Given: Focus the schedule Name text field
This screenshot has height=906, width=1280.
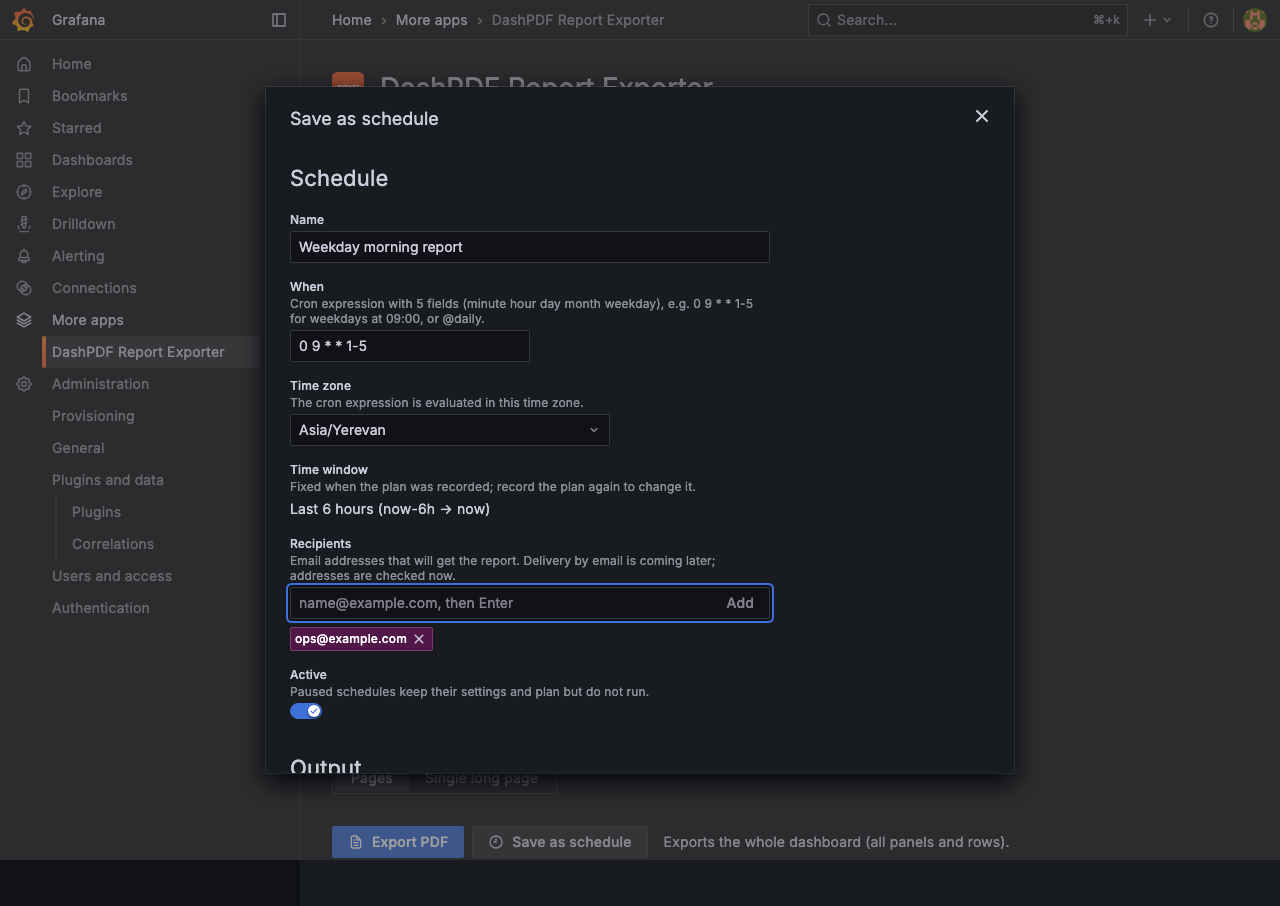Looking at the screenshot, I should (x=530, y=247).
